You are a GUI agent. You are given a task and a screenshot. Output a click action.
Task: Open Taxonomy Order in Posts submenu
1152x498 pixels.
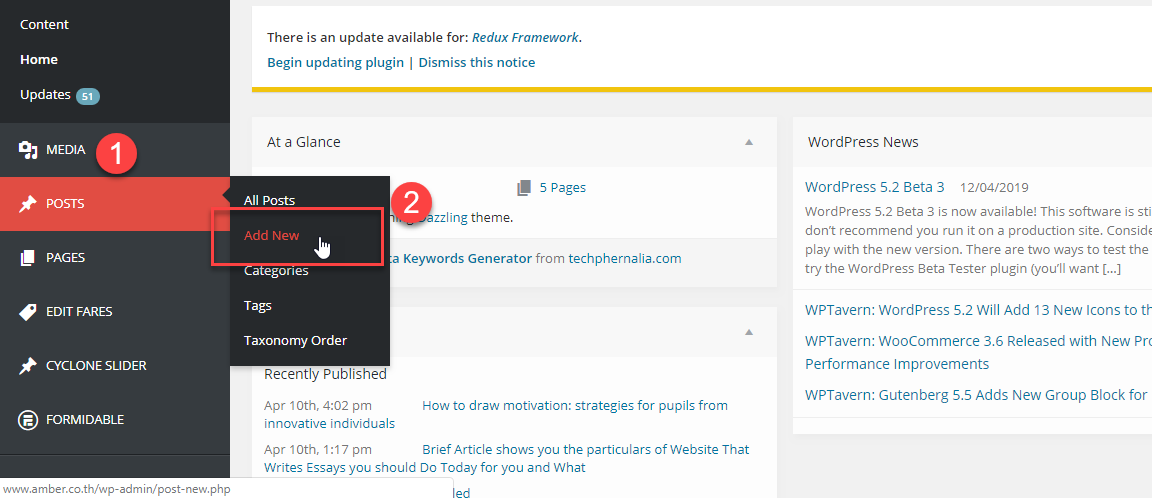(295, 341)
